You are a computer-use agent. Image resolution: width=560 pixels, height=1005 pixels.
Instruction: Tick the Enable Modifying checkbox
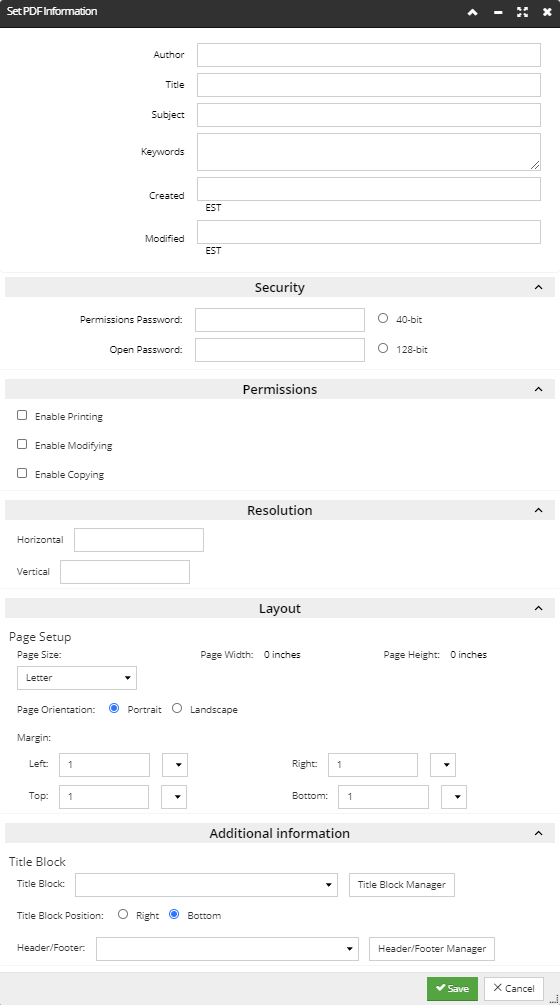(22, 444)
